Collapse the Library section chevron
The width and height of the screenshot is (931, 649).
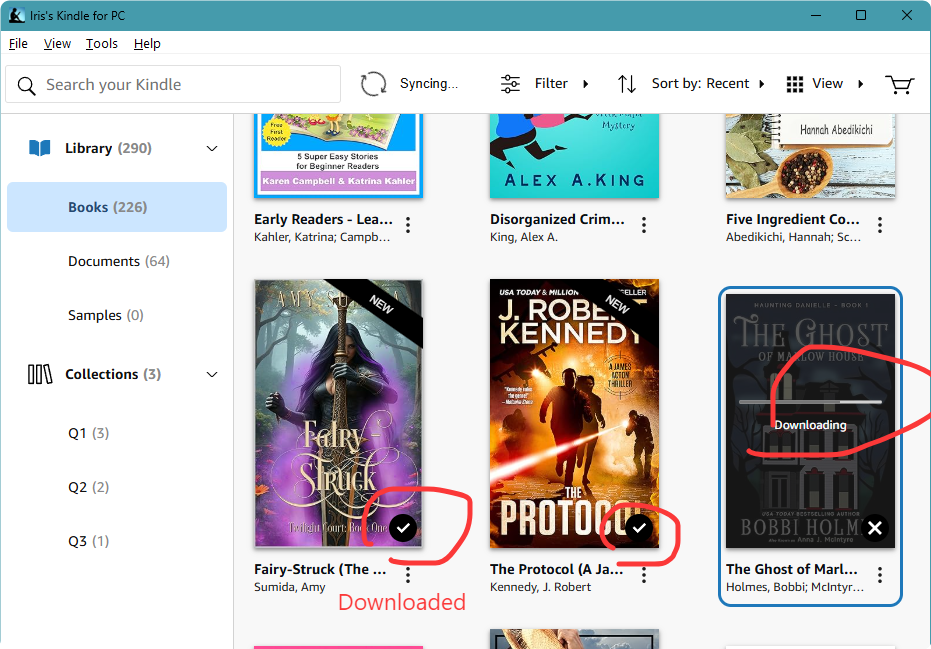[x=211, y=147]
